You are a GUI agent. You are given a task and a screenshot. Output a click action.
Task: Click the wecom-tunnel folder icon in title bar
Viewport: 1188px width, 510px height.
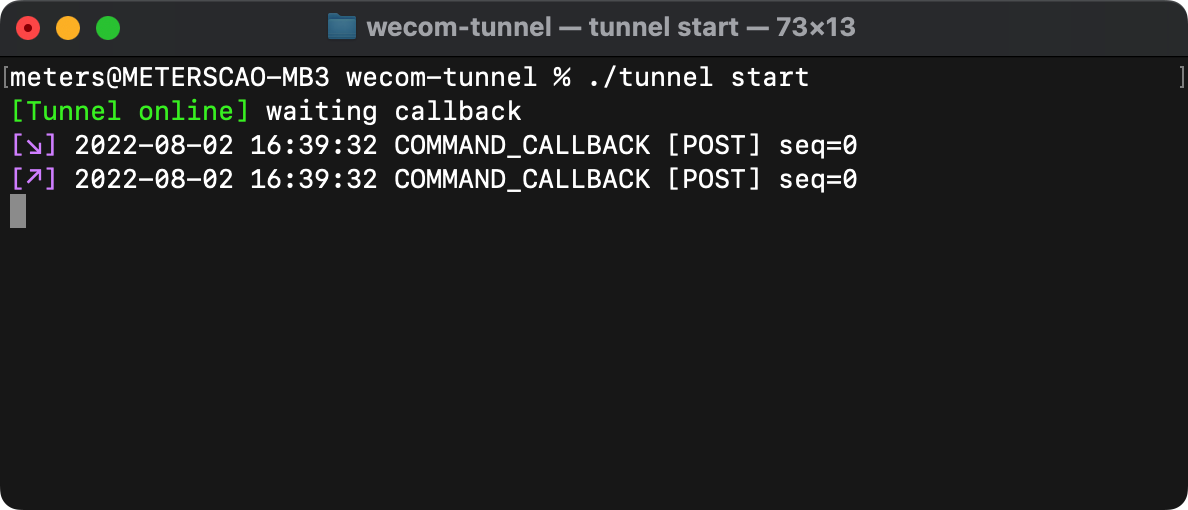pos(342,27)
